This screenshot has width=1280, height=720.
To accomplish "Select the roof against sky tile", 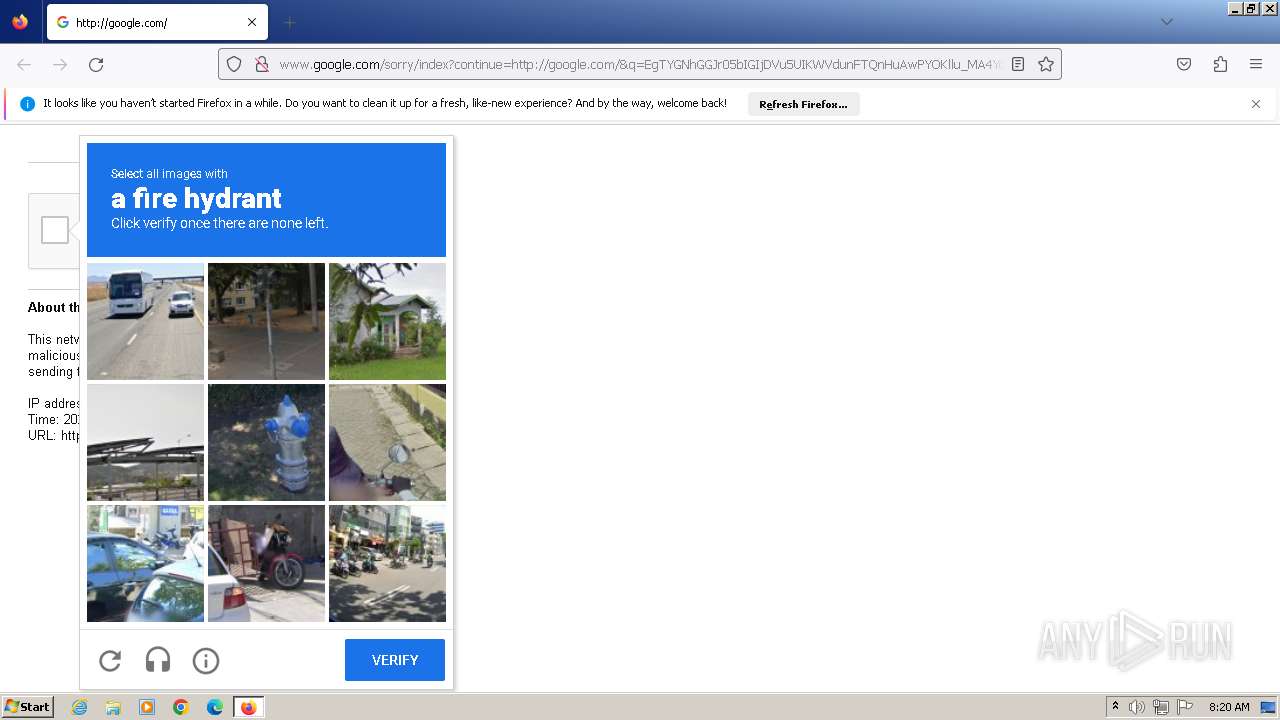I will click(x=145, y=442).
